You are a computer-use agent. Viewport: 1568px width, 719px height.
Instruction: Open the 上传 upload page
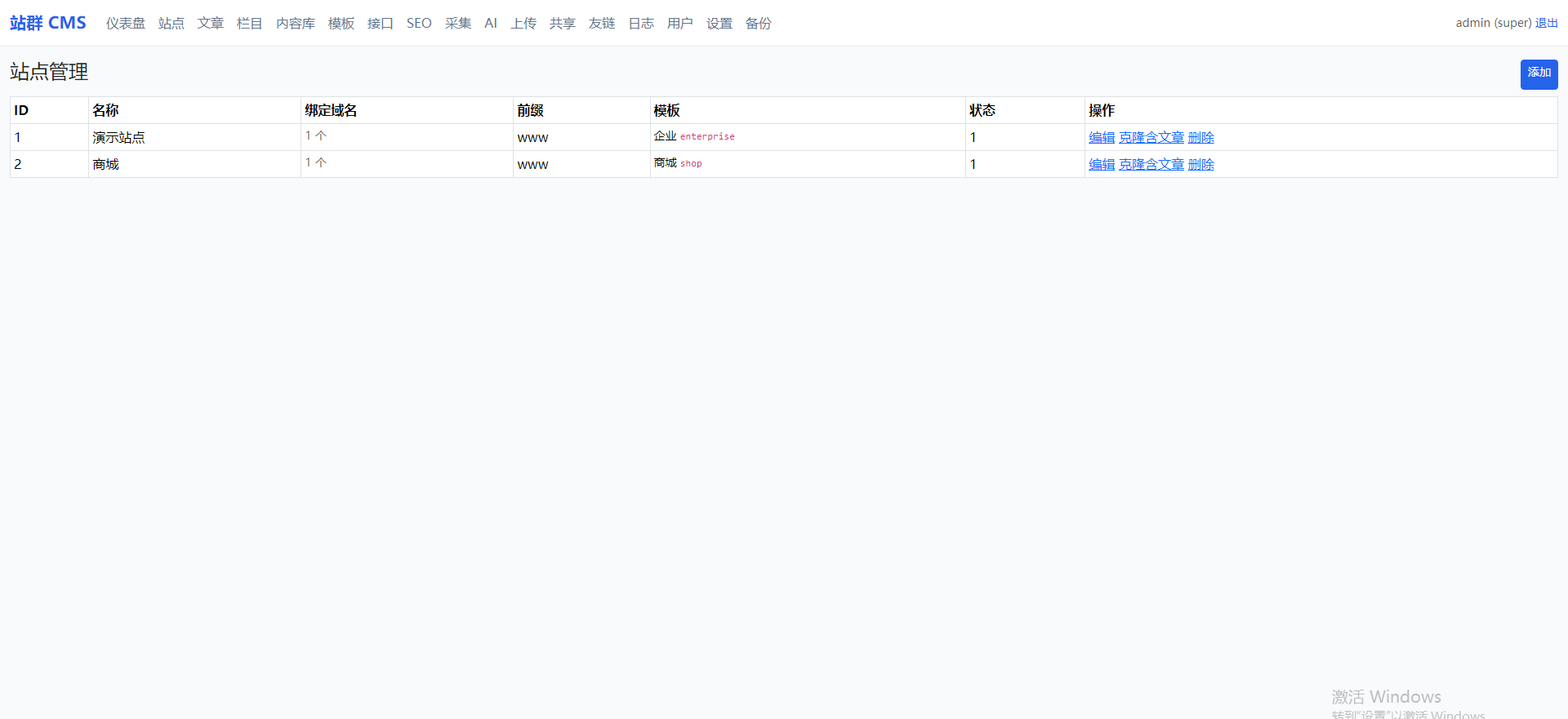523,24
